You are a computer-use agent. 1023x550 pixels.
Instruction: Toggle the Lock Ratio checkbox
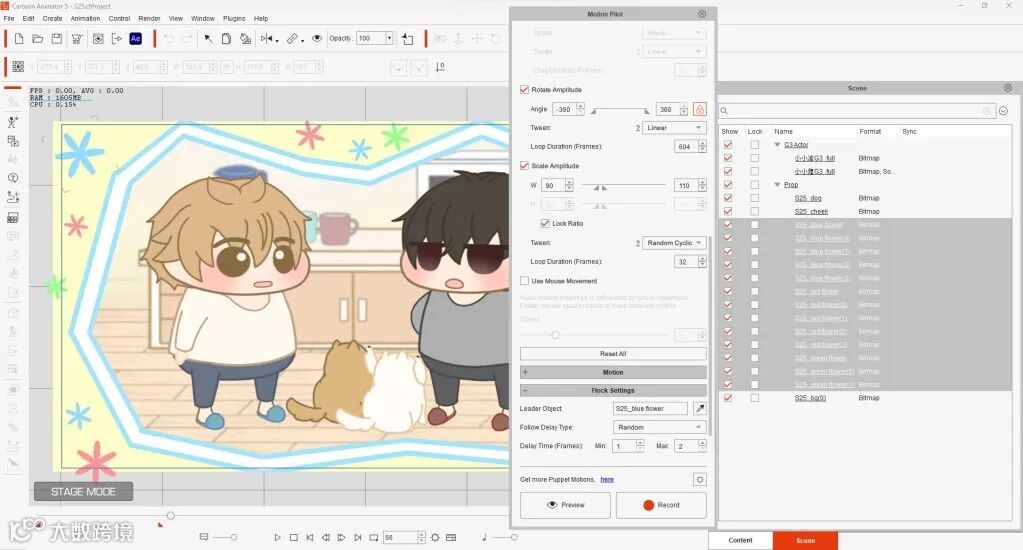(x=545, y=223)
